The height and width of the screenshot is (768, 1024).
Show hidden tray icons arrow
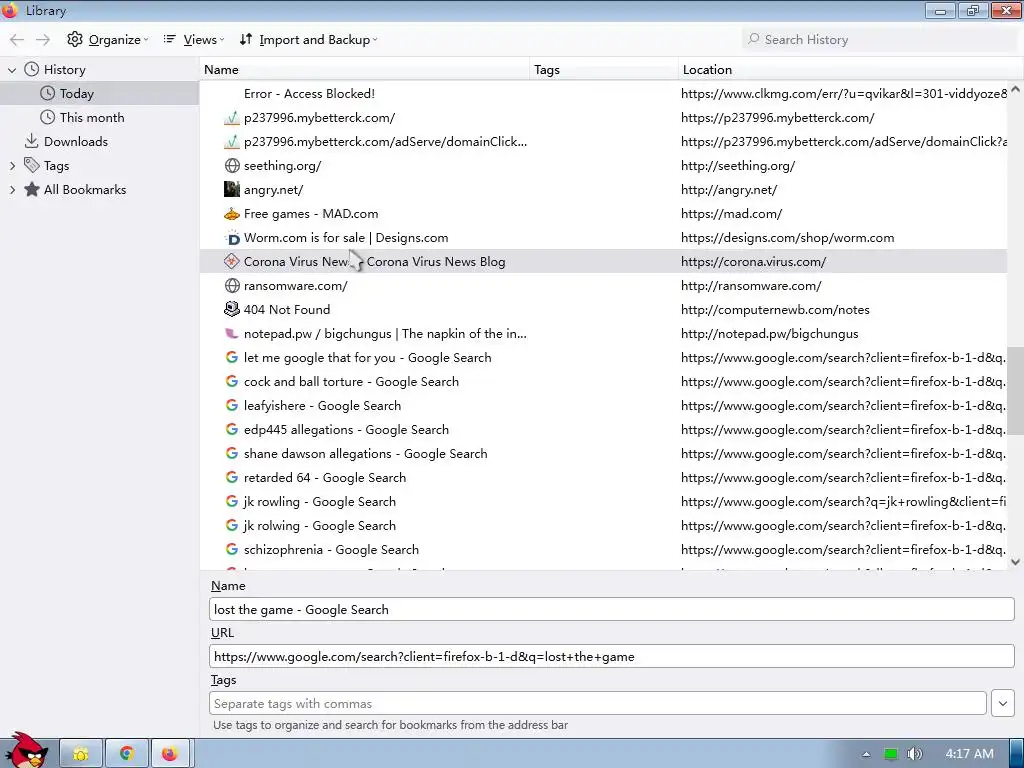pos(866,754)
